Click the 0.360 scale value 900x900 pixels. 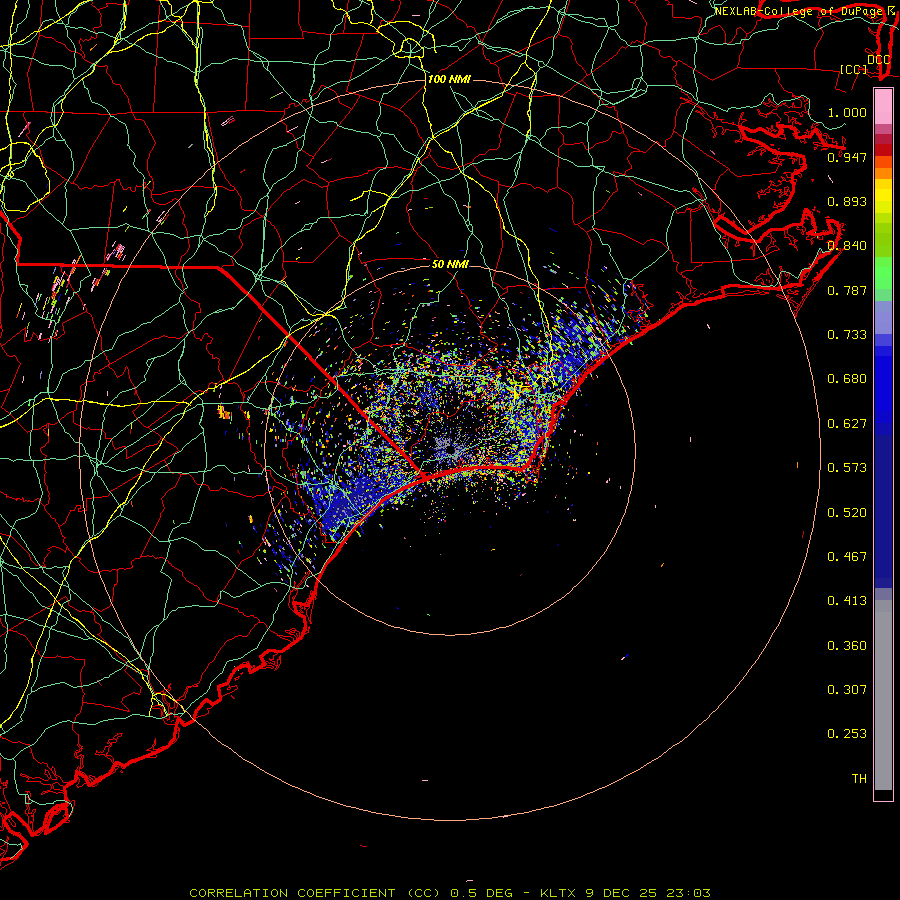tap(847, 646)
